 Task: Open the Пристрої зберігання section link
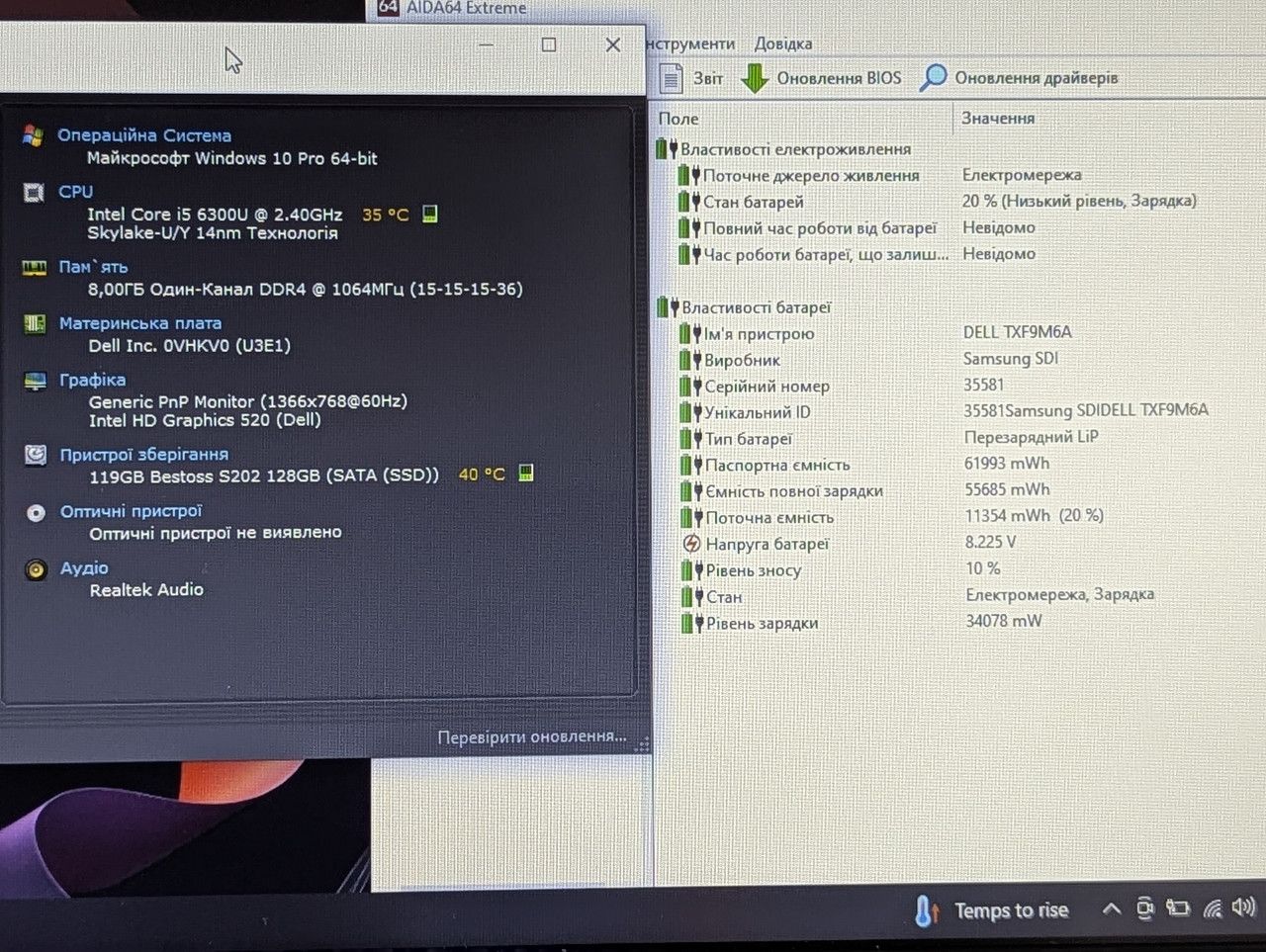144,455
